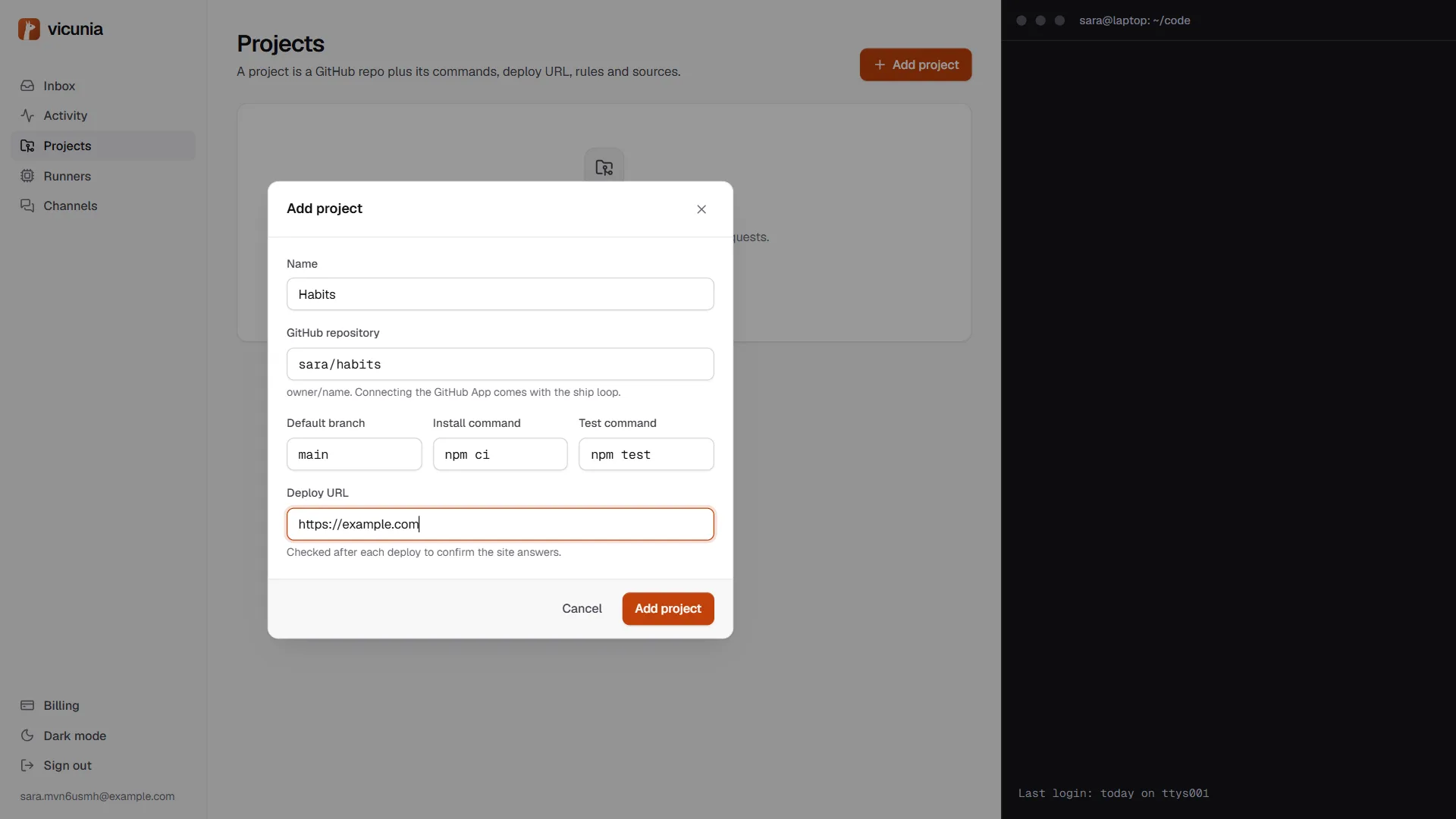The height and width of the screenshot is (819, 1456).
Task: Click the empty-state folder icon behind dialog
Action: [604, 167]
